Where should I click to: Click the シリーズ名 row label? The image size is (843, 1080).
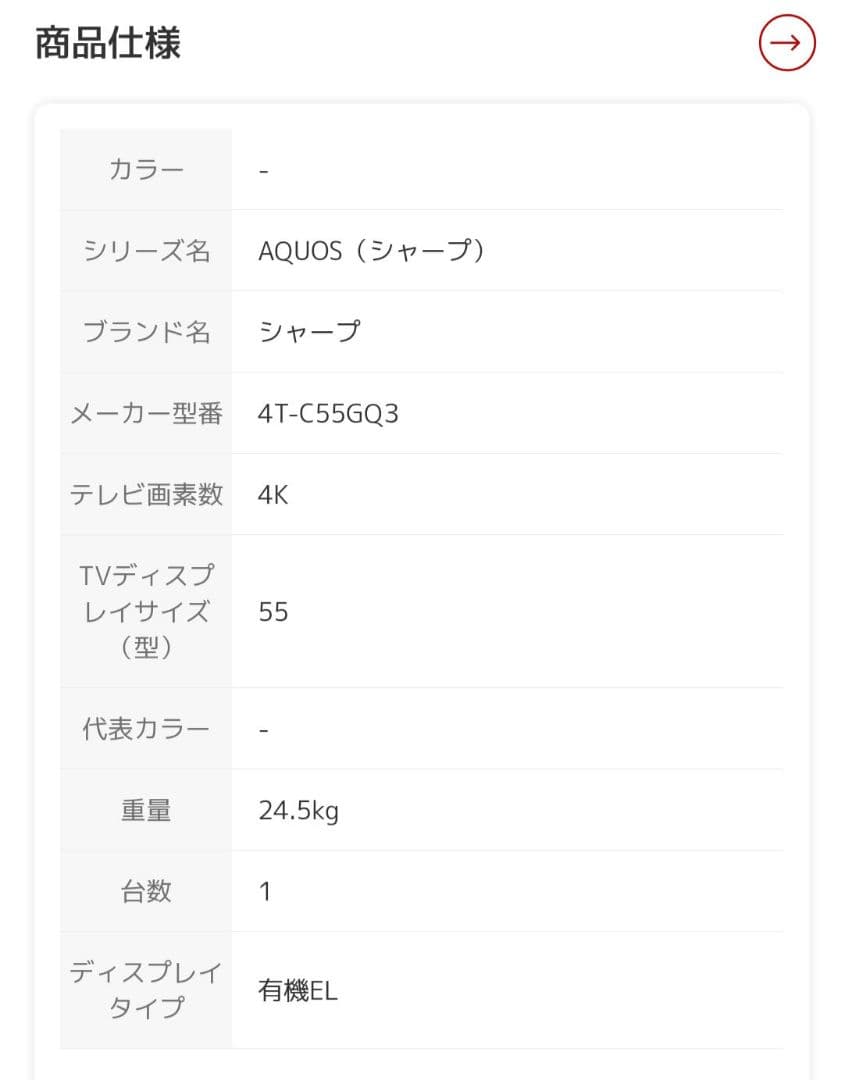(x=147, y=251)
